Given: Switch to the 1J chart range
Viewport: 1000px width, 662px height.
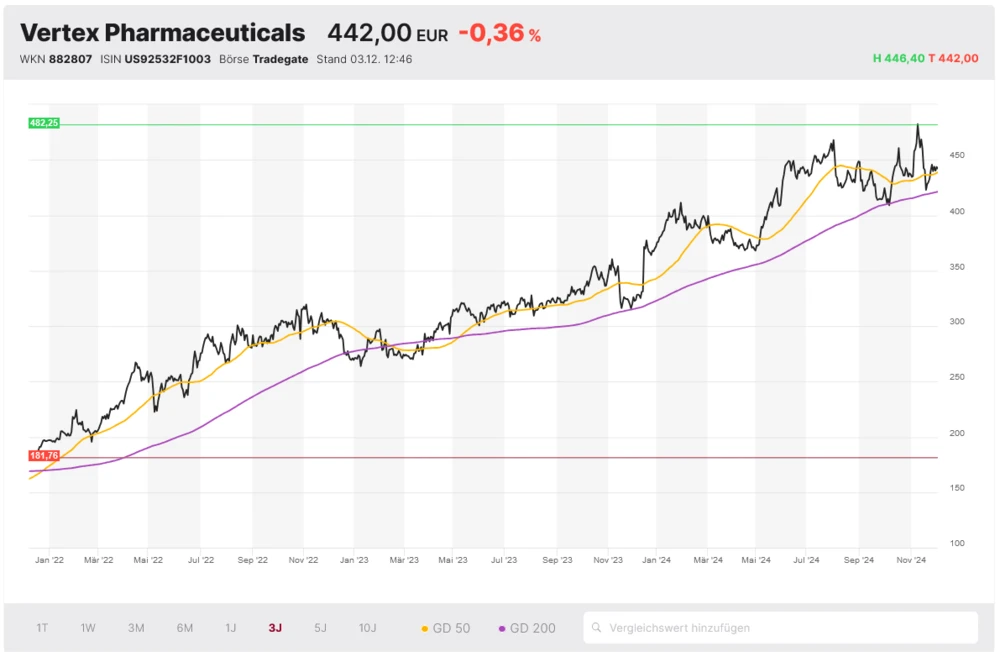Looking at the screenshot, I should pyautogui.click(x=232, y=628).
